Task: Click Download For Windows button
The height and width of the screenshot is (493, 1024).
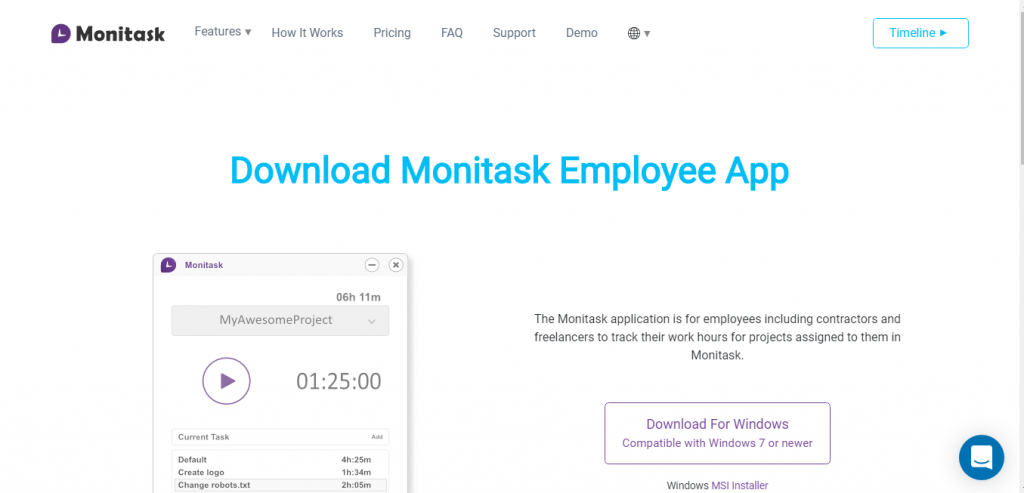Action: [x=717, y=433]
